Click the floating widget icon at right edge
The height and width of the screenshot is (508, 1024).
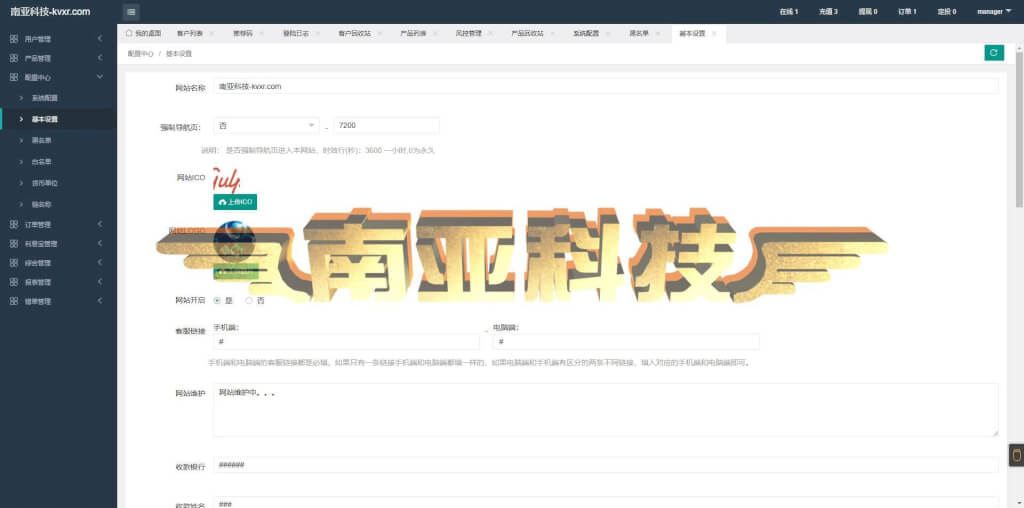tap(1016, 455)
